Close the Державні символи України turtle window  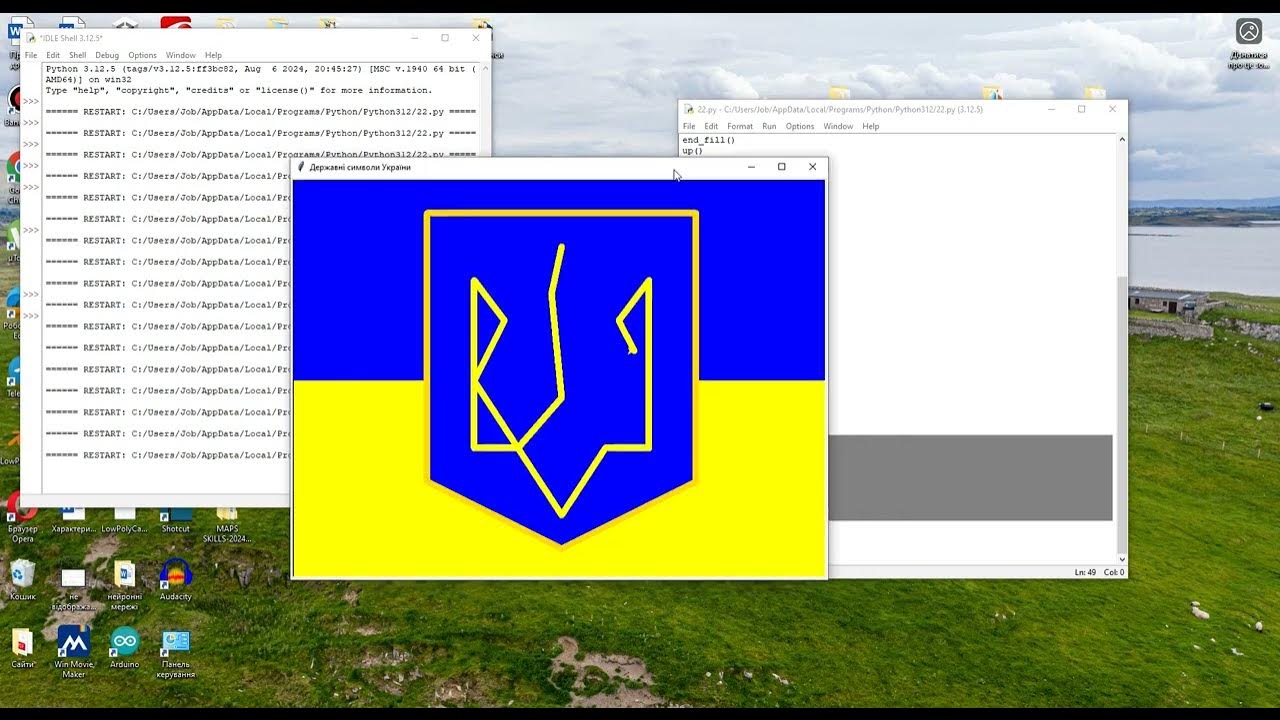[x=812, y=167]
